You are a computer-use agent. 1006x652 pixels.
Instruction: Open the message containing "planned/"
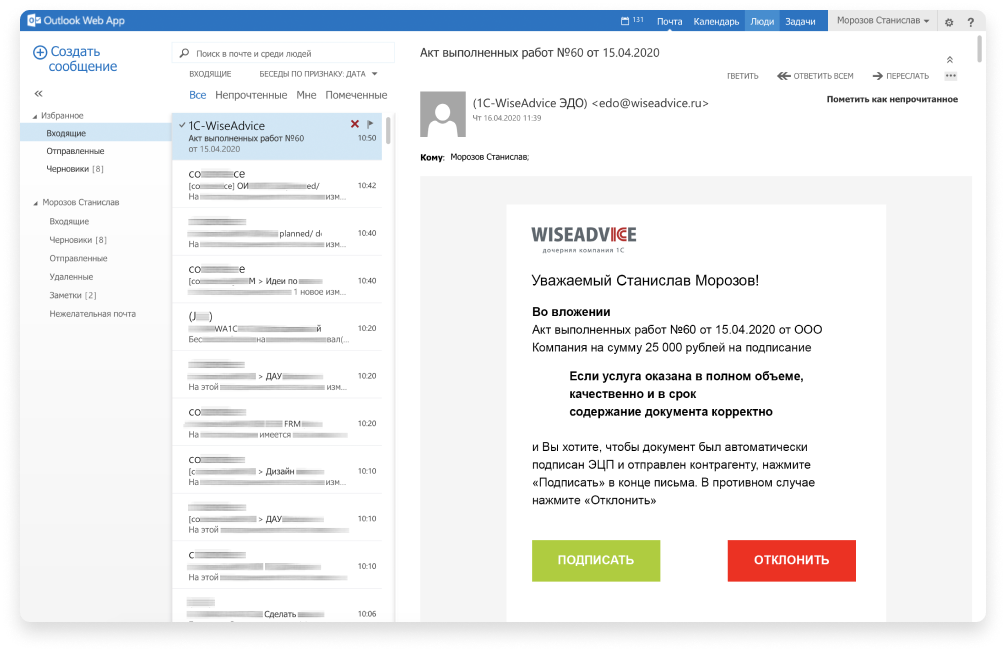click(277, 232)
